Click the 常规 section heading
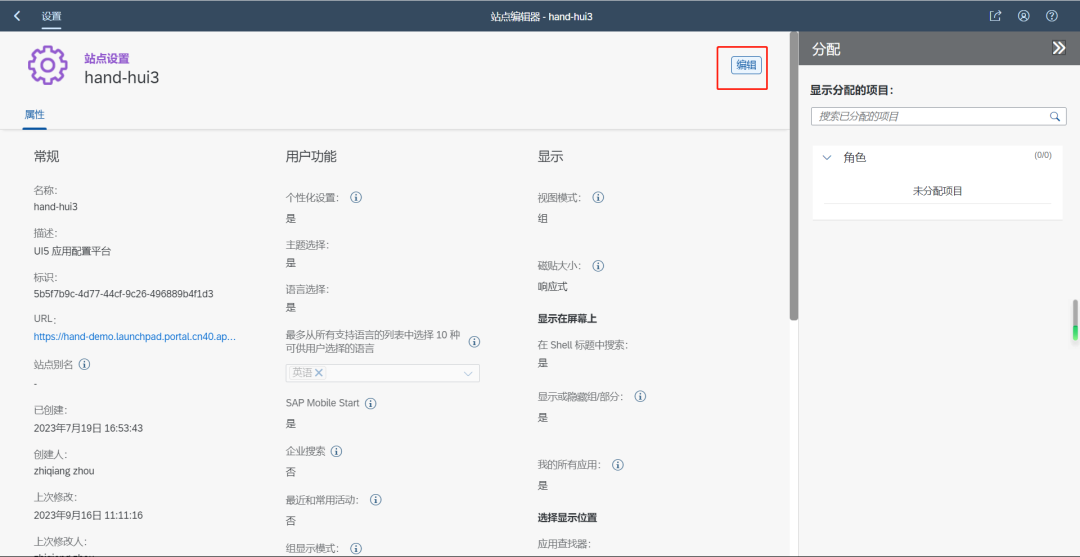The height and width of the screenshot is (557, 1080). [47, 156]
